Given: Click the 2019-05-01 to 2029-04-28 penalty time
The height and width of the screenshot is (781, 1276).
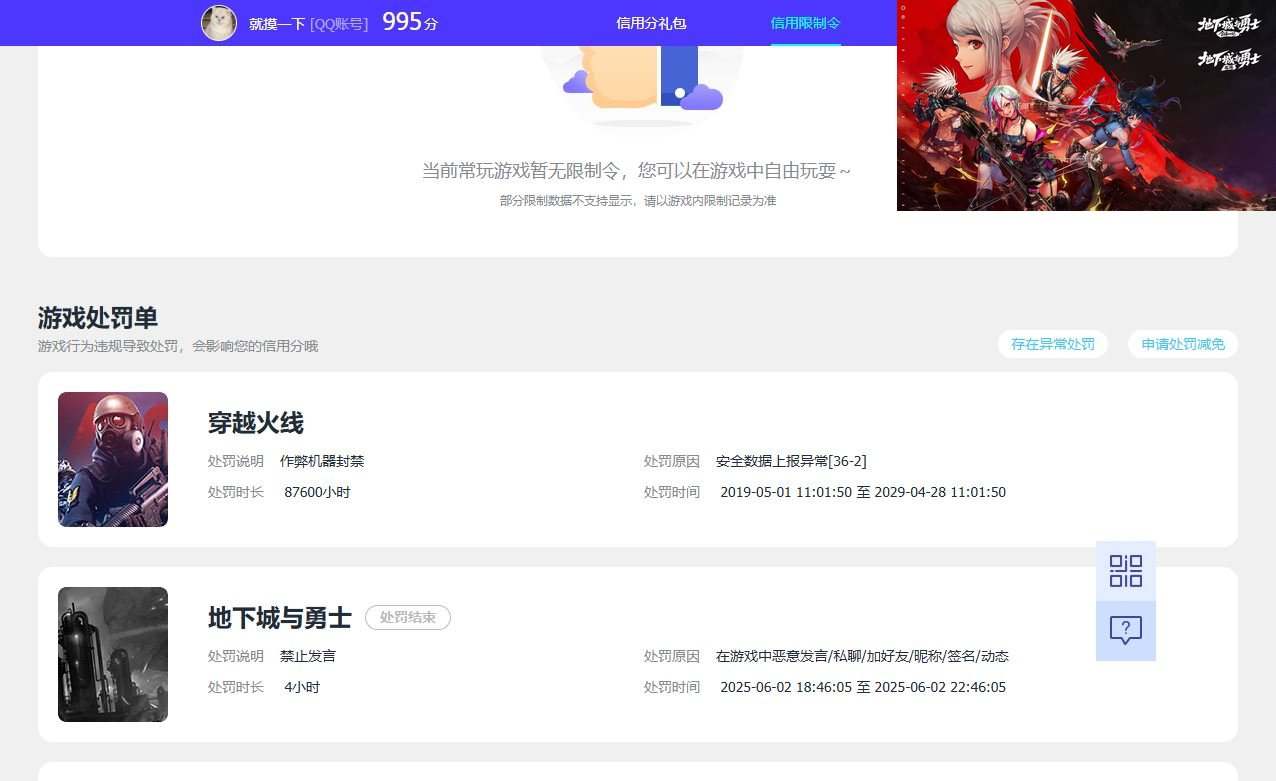Looking at the screenshot, I should pyautogui.click(x=863, y=492).
